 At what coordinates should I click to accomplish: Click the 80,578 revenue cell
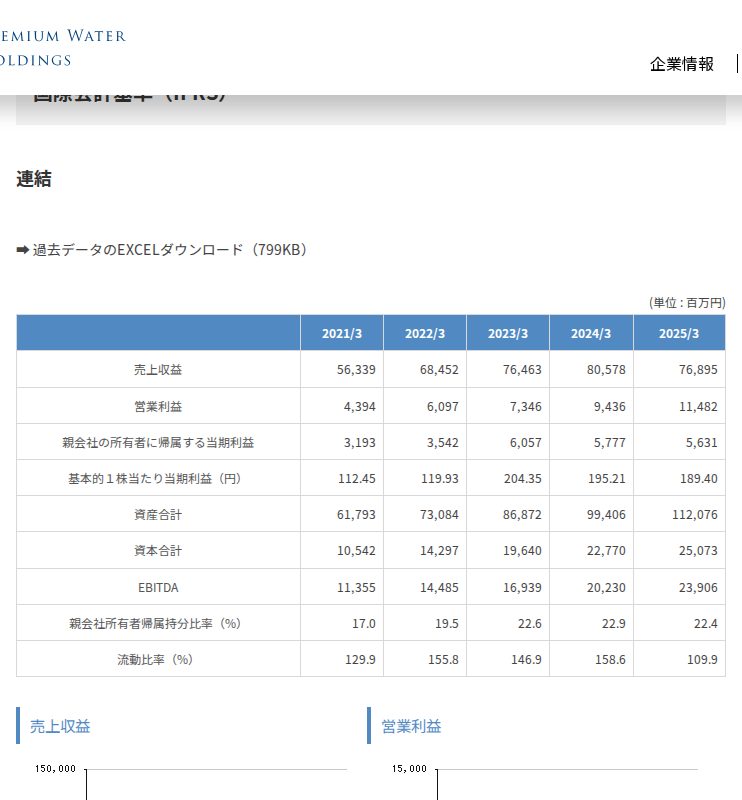coord(591,369)
